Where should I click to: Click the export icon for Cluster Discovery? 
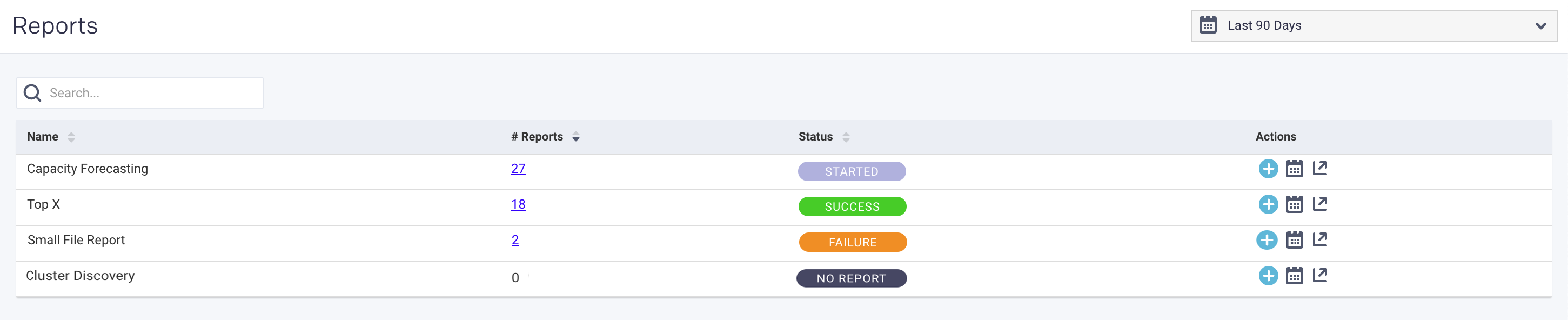[1319, 276]
